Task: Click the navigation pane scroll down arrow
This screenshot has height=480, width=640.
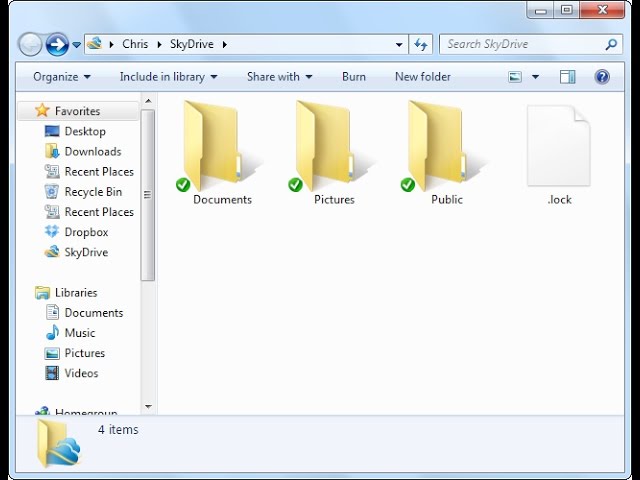Action: 148,407
